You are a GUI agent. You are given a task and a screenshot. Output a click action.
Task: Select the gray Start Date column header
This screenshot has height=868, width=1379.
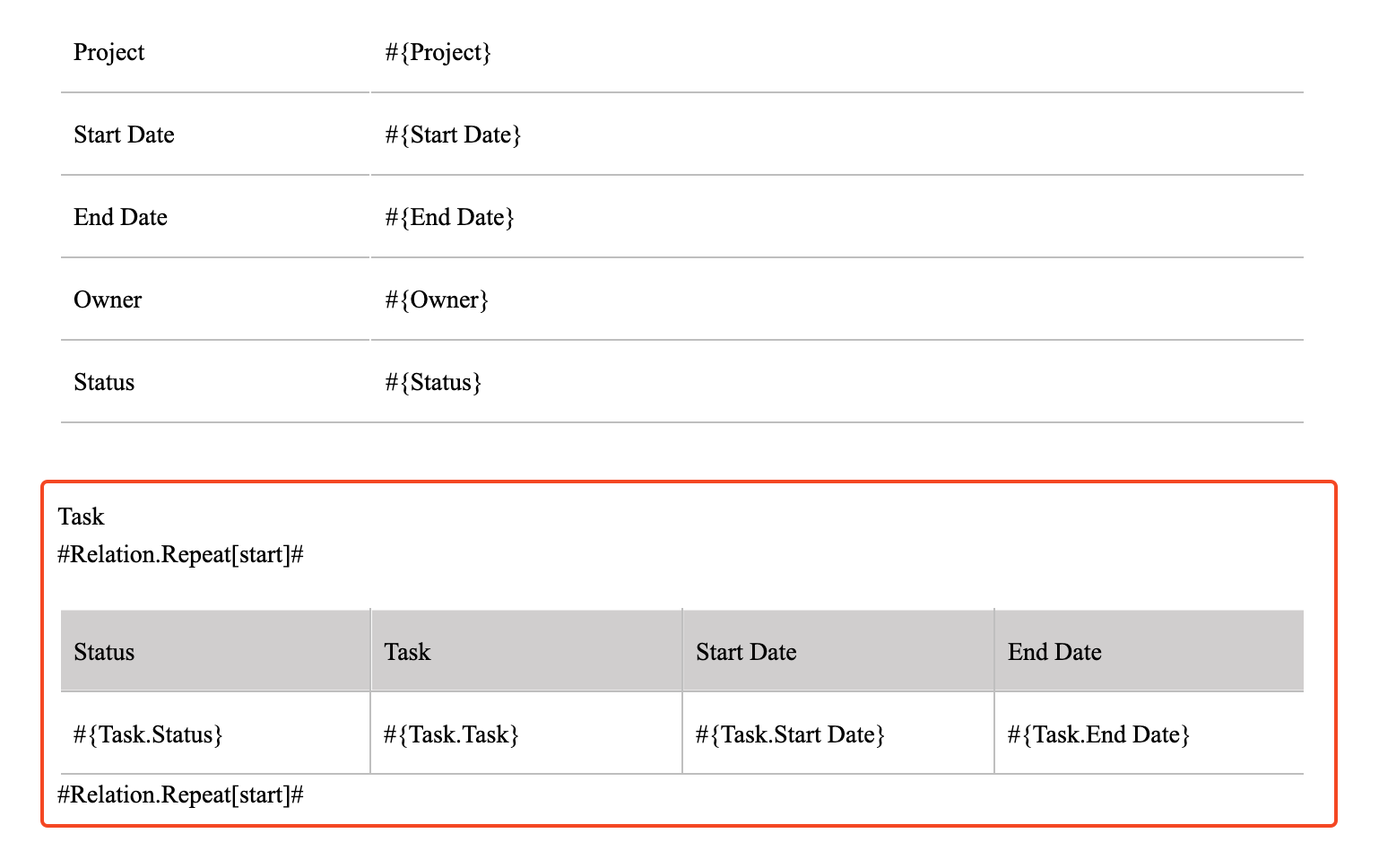tap(746, 652)
